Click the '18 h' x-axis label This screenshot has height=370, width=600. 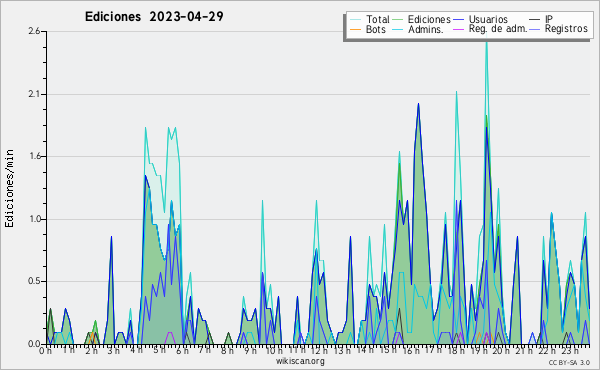tap(456, 351)
